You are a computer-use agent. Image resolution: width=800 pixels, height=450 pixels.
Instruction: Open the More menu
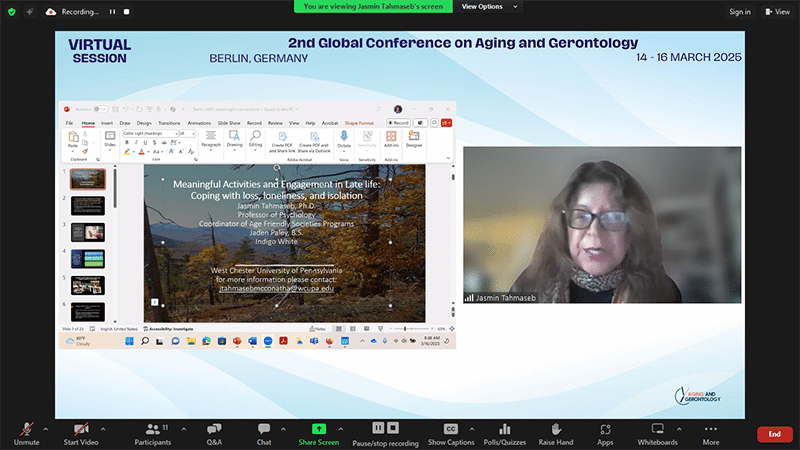pyautogui.click(x=710, y=428)
